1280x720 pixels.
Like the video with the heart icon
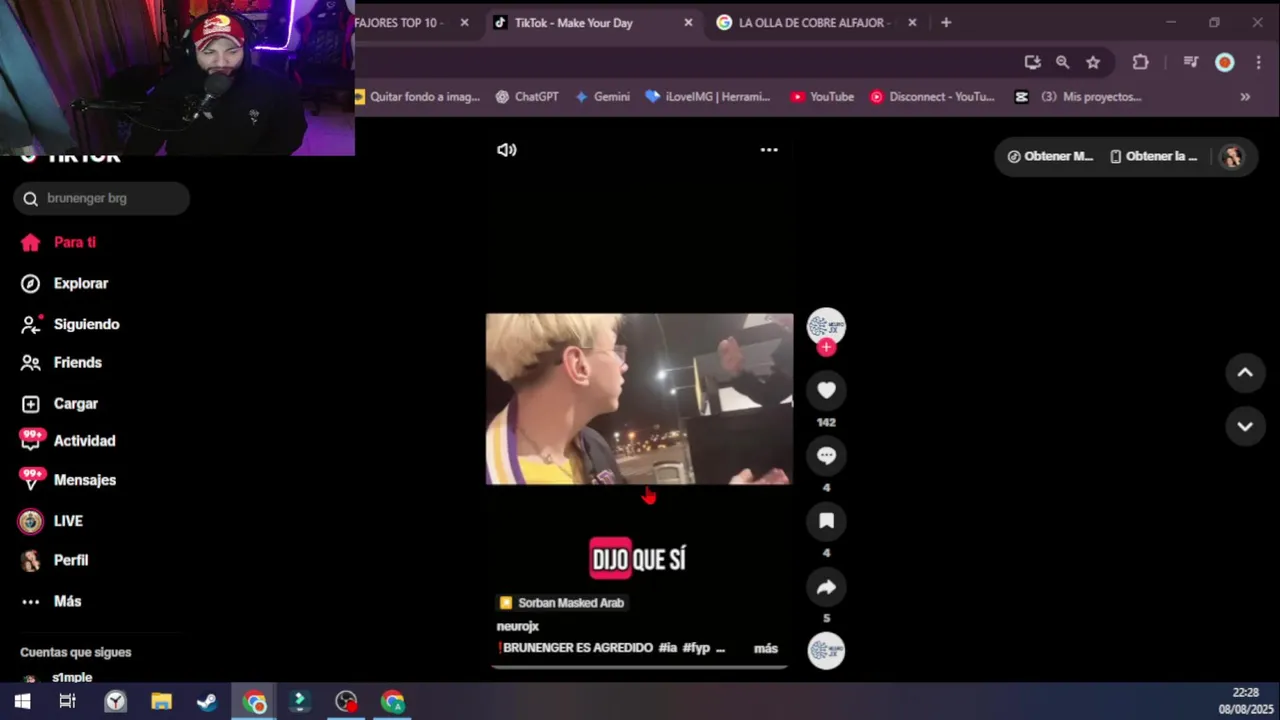click(826, 390)
